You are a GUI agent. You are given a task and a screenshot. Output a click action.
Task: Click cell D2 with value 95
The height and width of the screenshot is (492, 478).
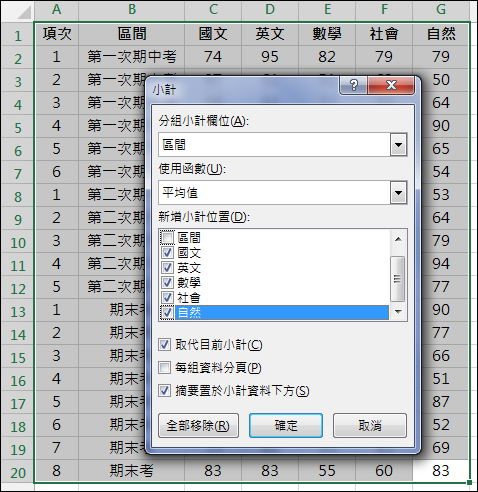[270, 57]
